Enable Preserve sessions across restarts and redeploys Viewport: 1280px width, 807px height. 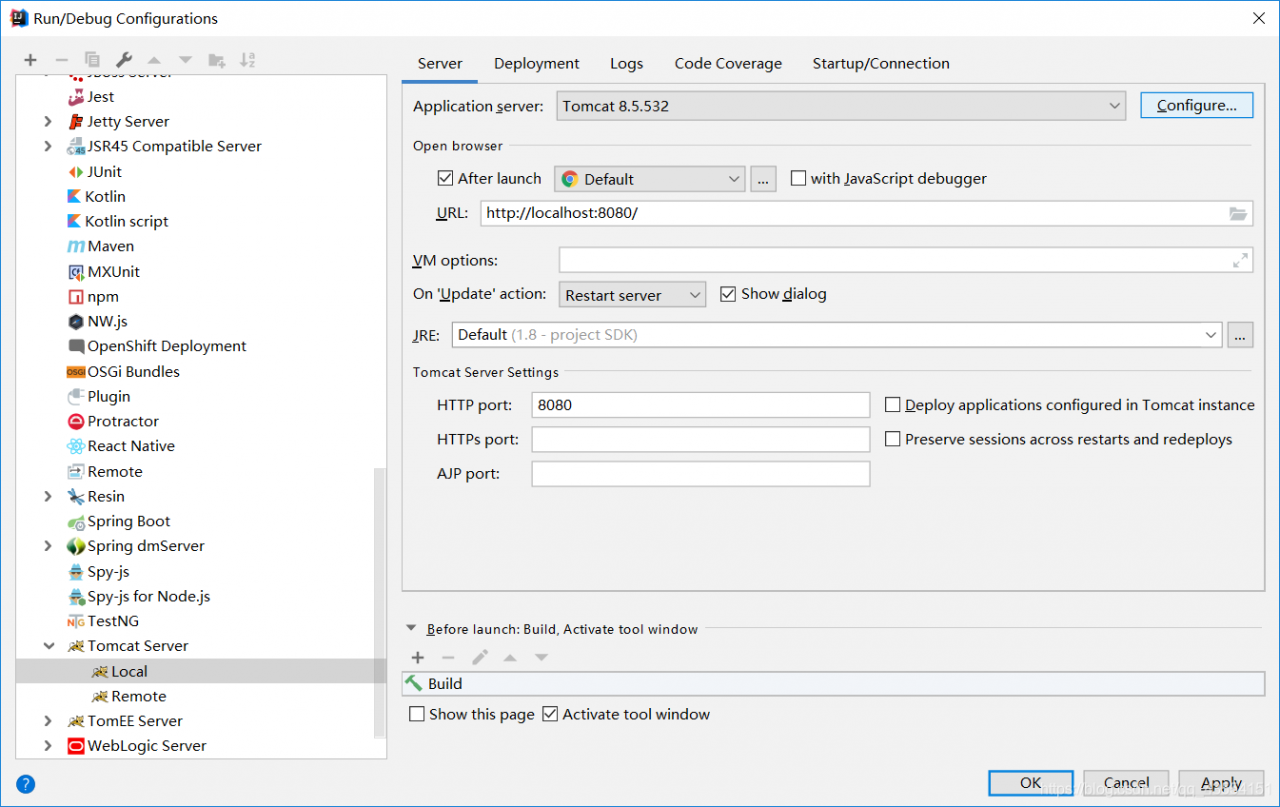tap(893, 439)
